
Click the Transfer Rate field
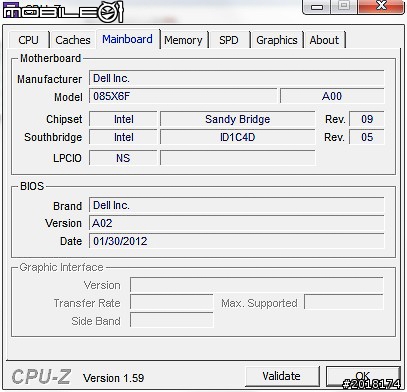pos(171,303)
